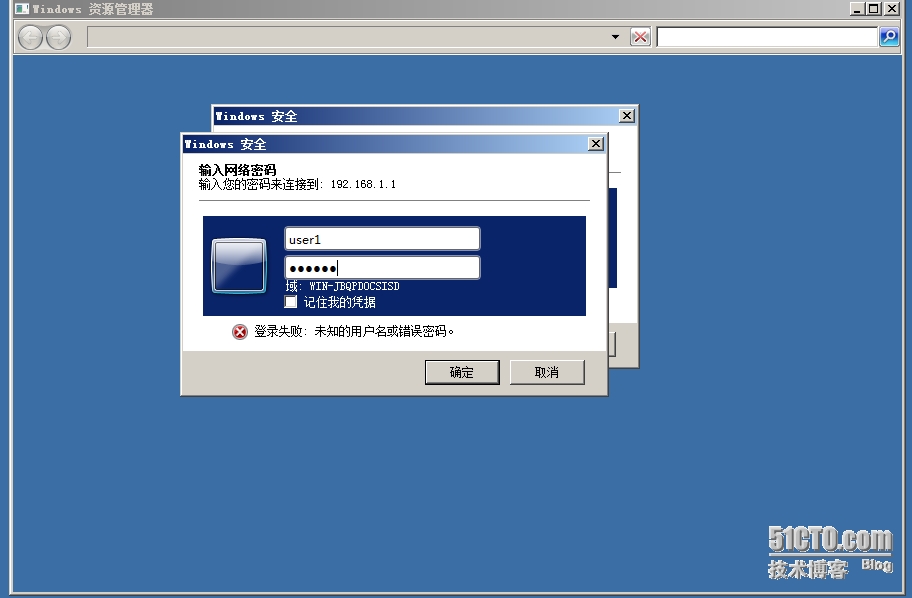912x598 pixels.
Task: Maximize the Windows 资源管理器 window
Action: (x=874, y=9)
